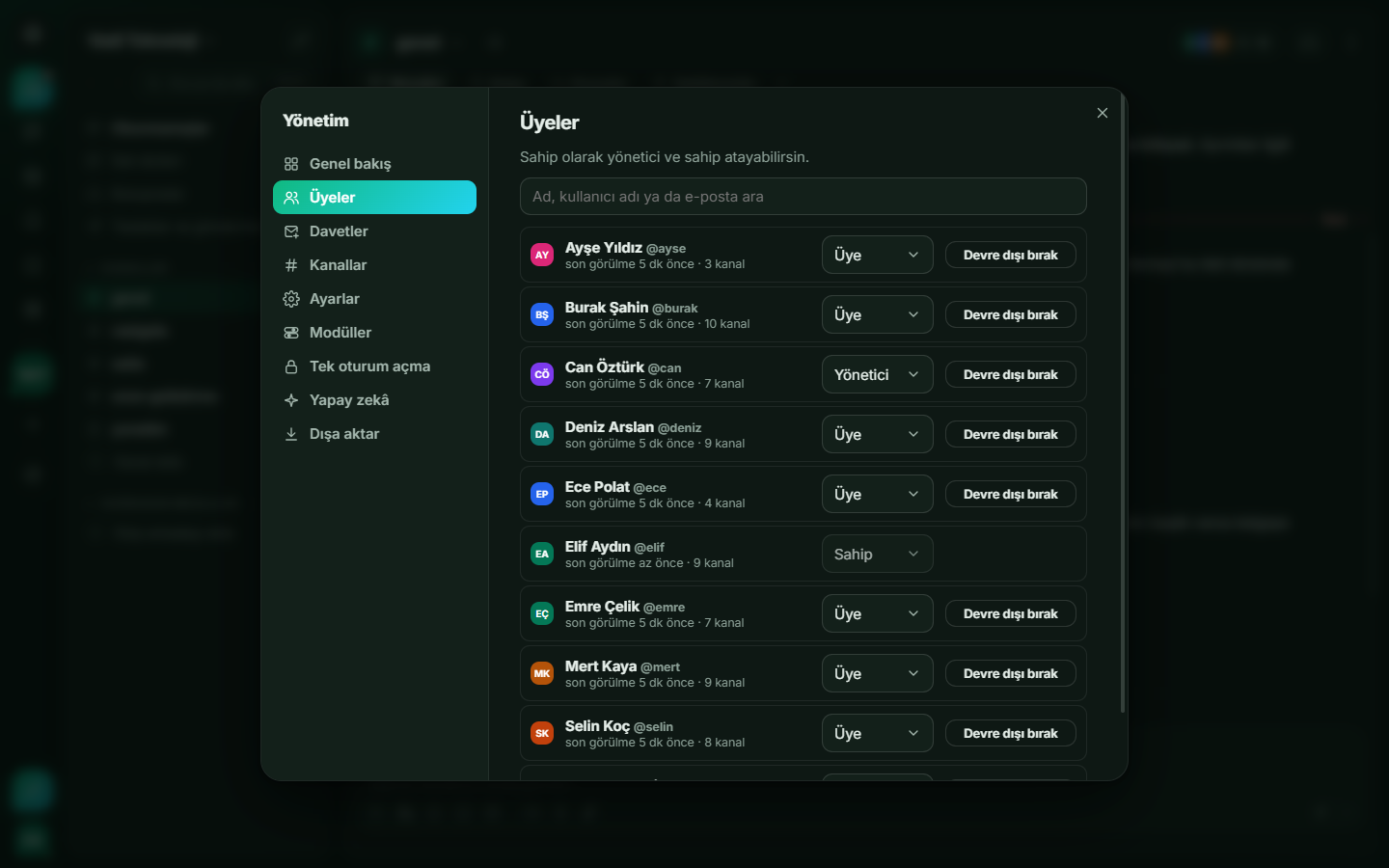The width and height of the screenshot is (1389, 868).
Task: Open the Üyeler section
Action: point(374,198)
